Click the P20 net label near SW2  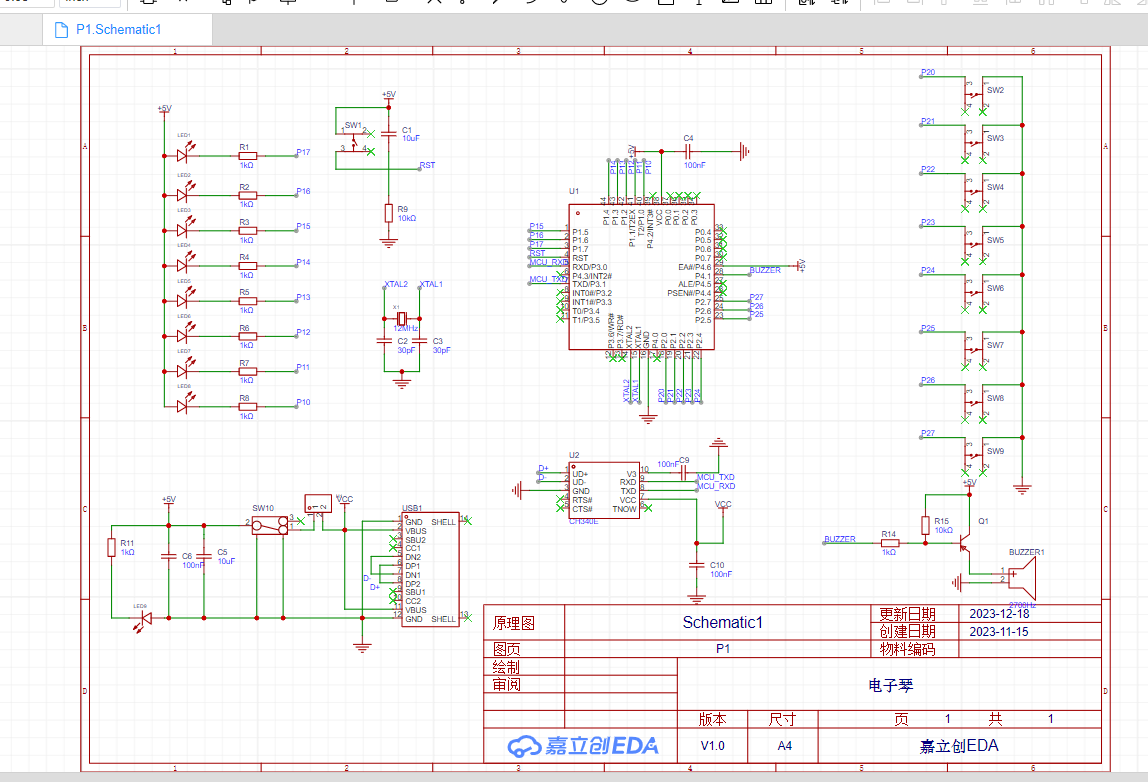(928, 72)
